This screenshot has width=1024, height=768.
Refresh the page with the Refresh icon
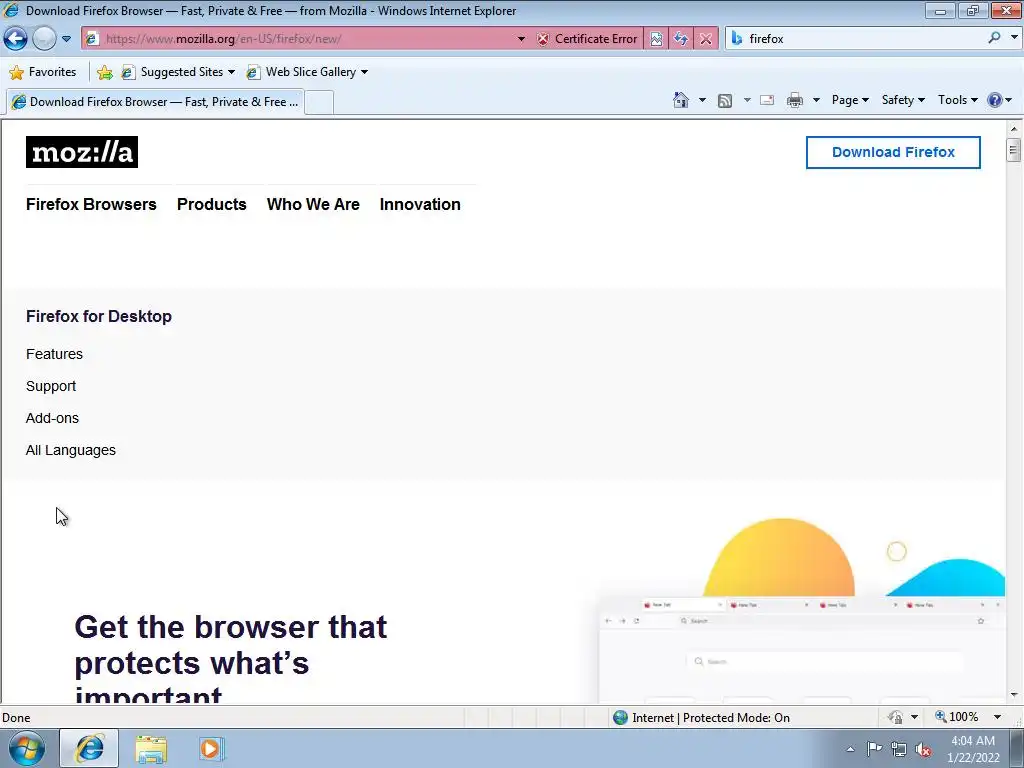(x=681, y=39)
